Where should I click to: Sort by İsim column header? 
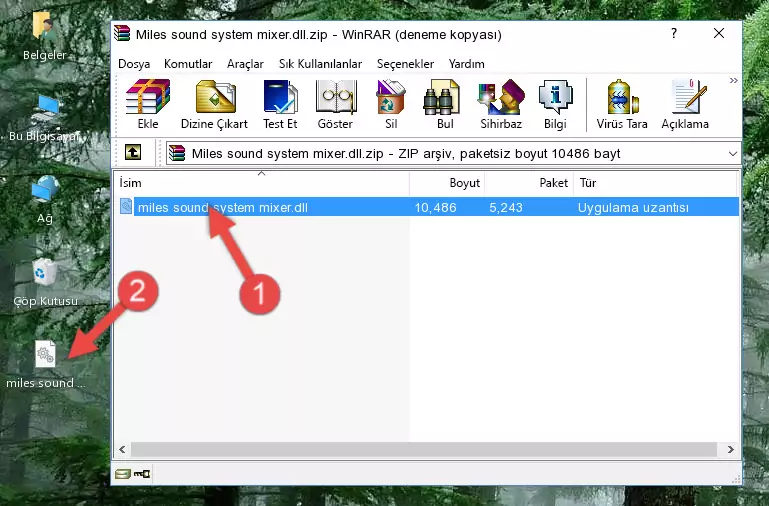point(262,183)
